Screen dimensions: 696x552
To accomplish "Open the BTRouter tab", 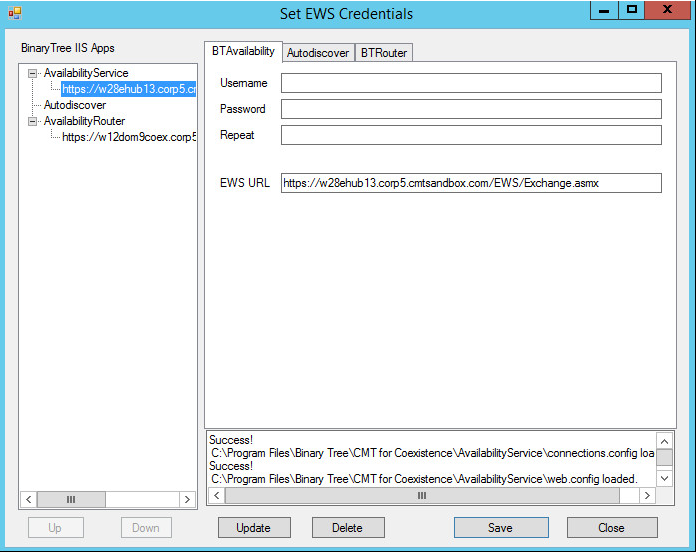I will point(384,52).
